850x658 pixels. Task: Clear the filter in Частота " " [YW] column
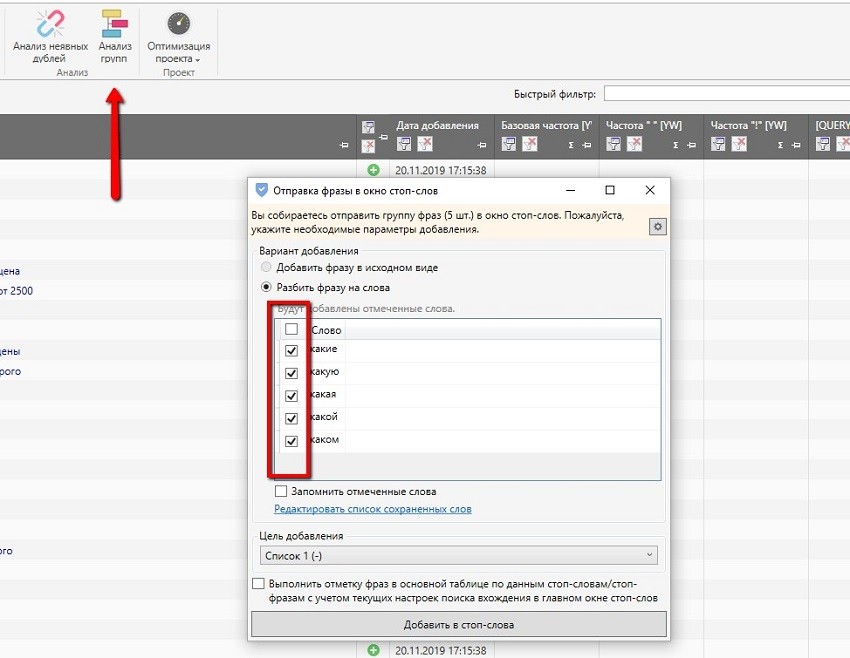[x=634, y=144]
